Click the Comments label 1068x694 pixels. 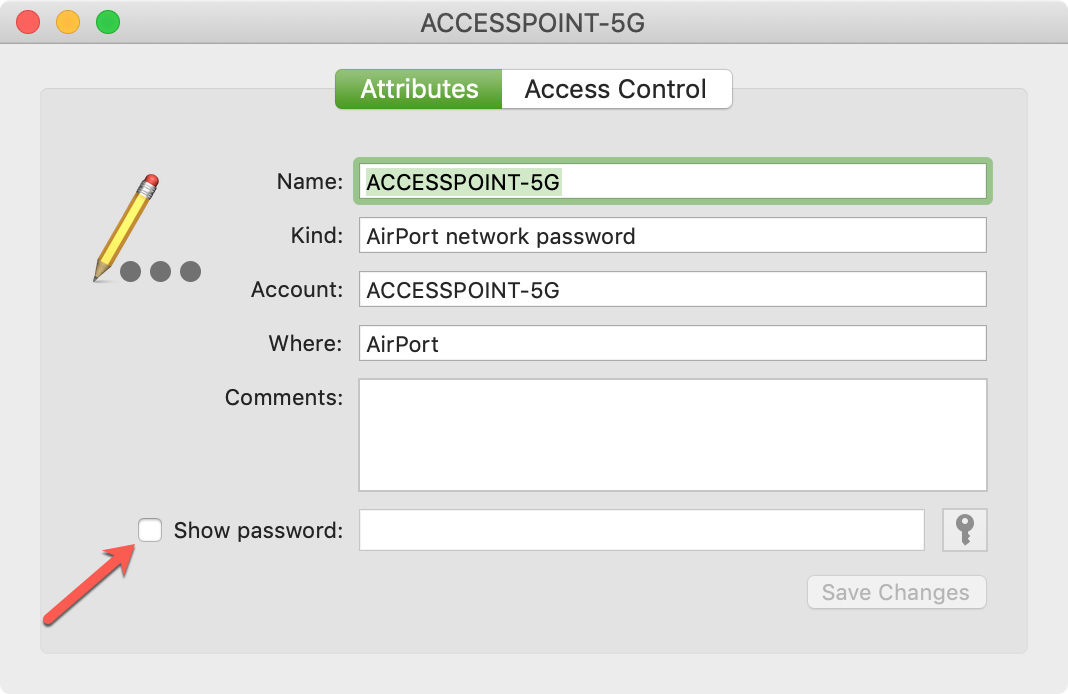tap(284, 397)
